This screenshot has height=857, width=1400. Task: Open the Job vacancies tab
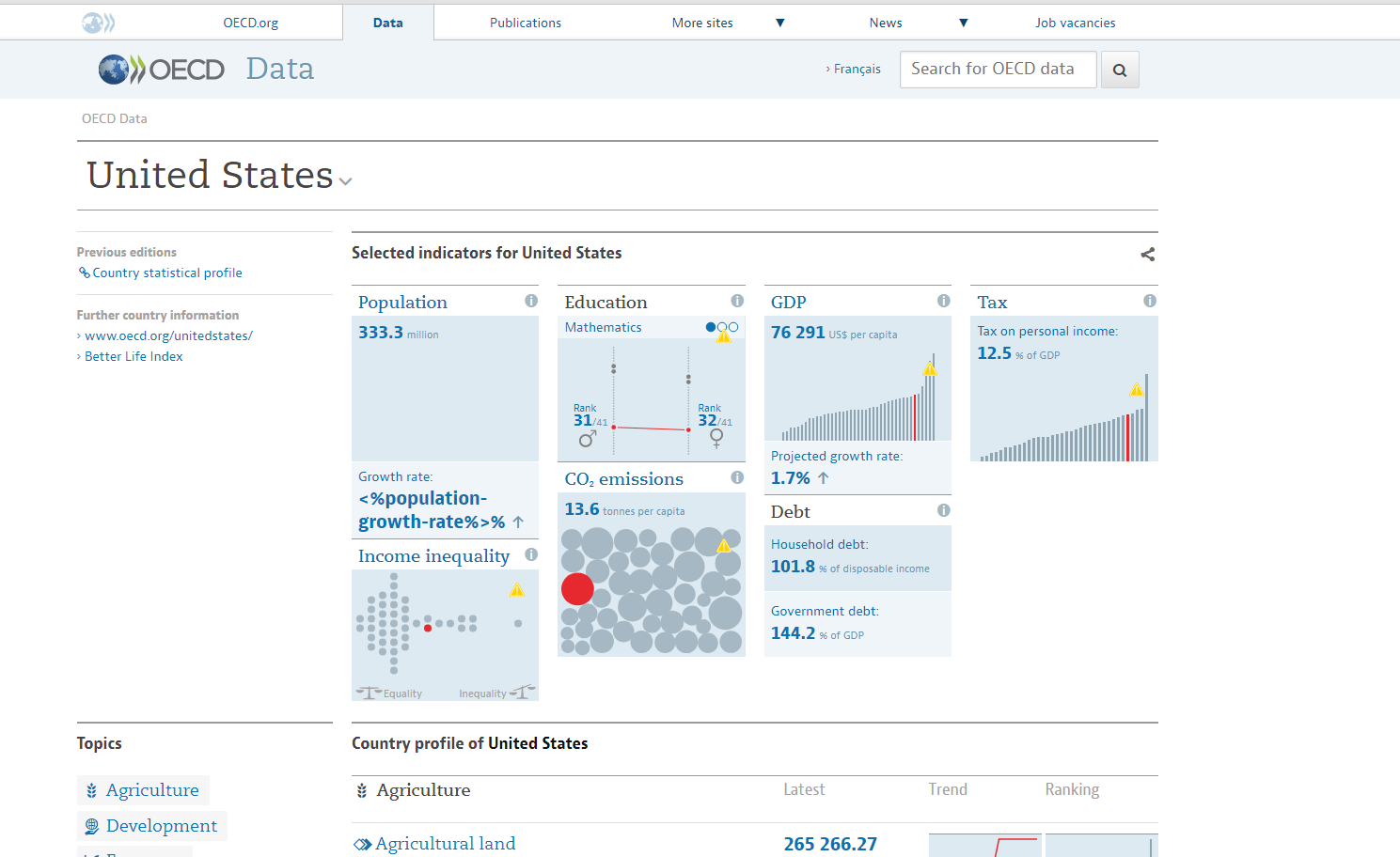tap(1075, 23)
